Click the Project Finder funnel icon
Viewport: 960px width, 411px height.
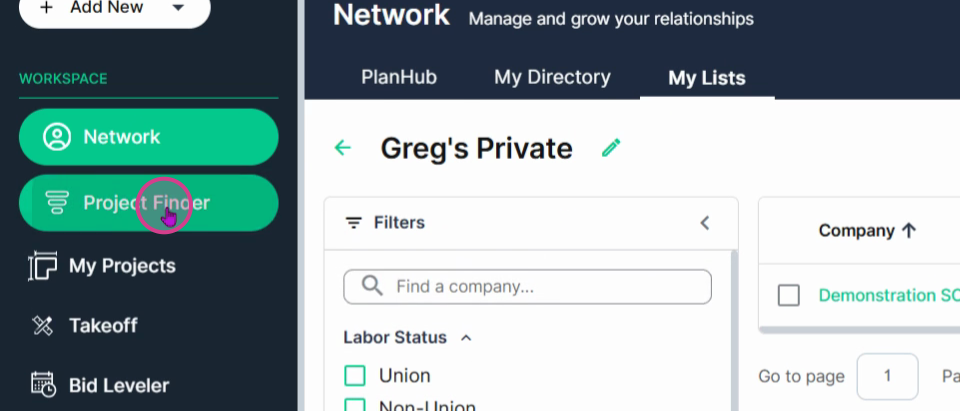[57, 203]
